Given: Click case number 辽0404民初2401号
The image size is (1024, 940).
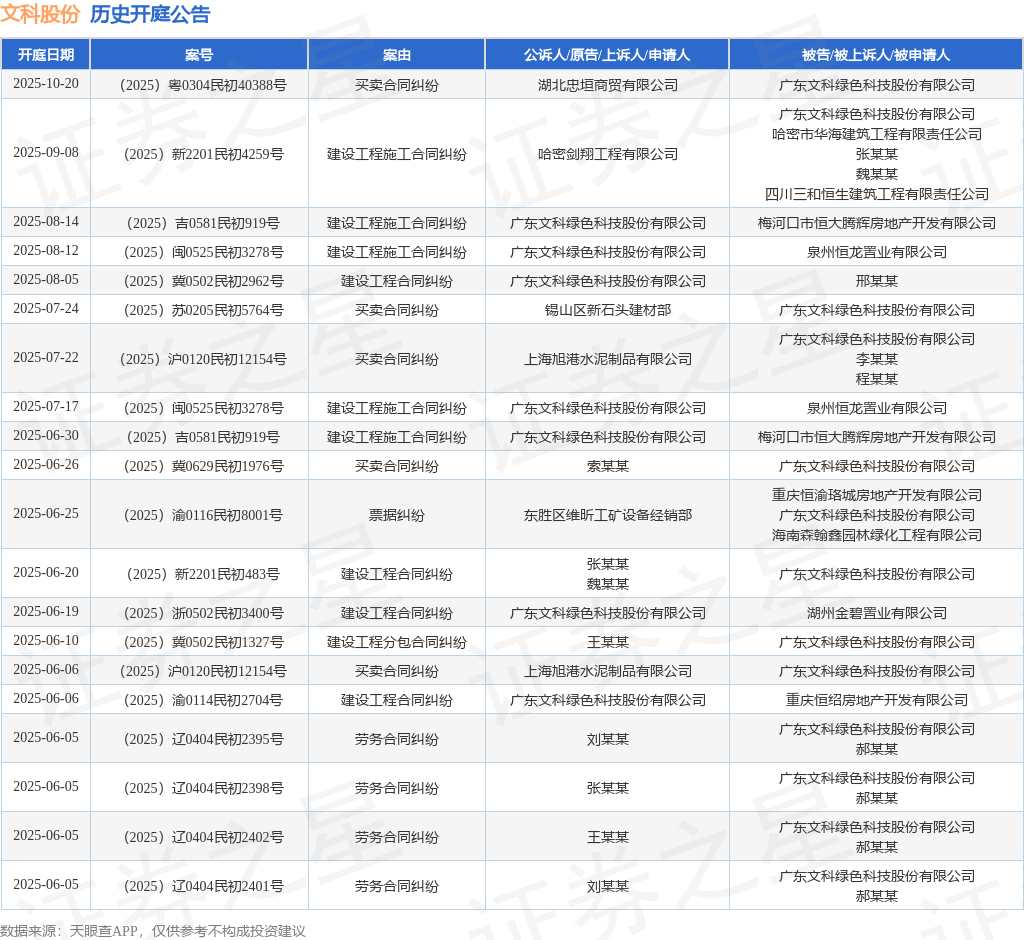Looking at the screenshot, I should (x=203, y=886).
